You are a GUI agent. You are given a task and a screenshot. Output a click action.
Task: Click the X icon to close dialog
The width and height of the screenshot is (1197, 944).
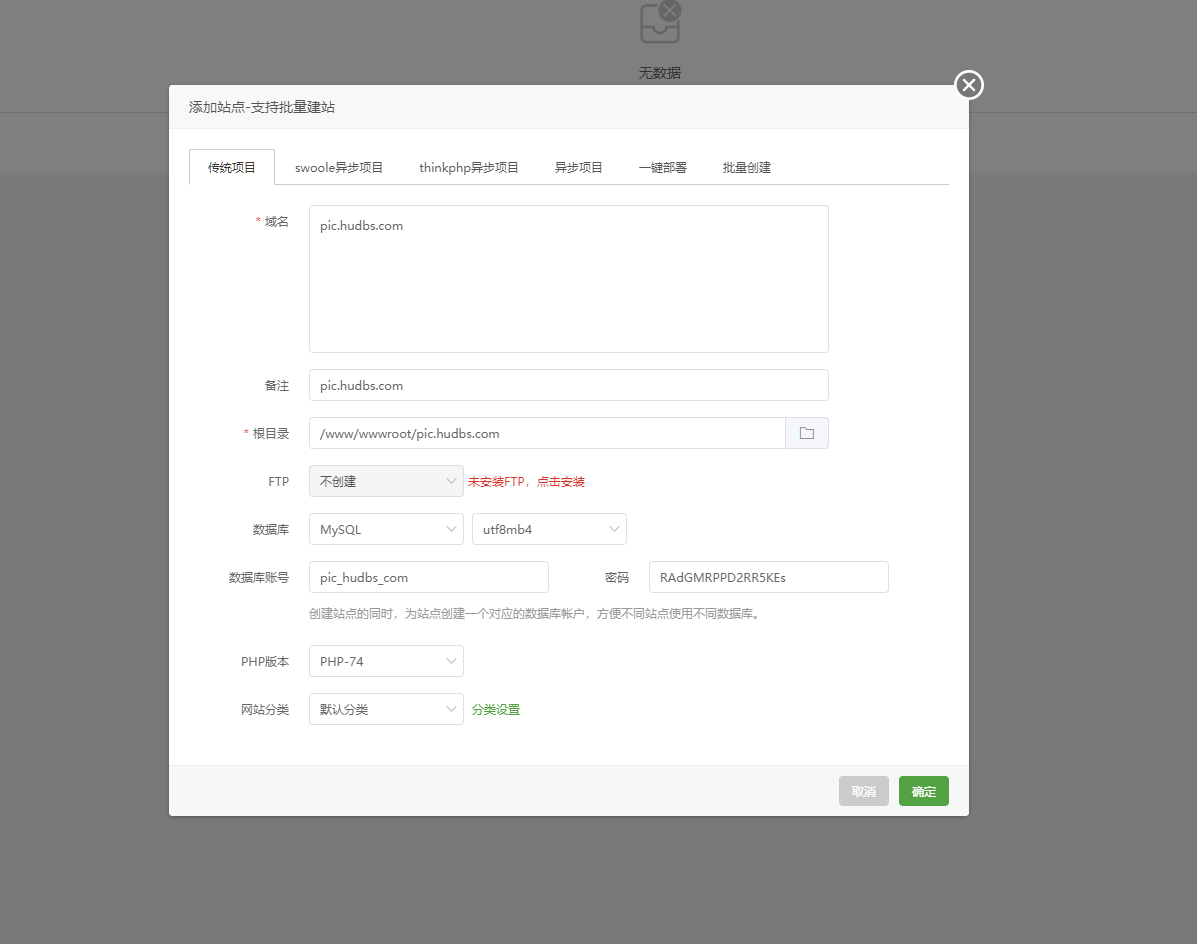(x=967, y=85)
